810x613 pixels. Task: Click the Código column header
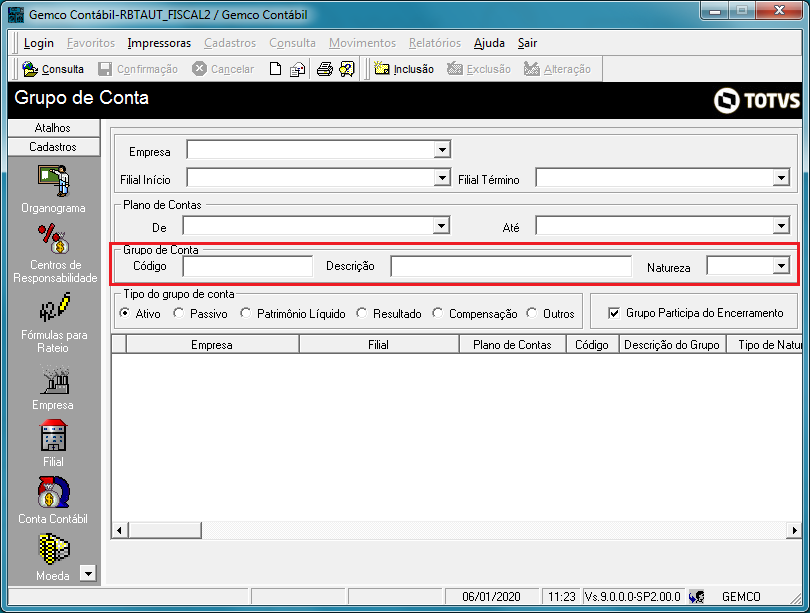pos(593,344)
